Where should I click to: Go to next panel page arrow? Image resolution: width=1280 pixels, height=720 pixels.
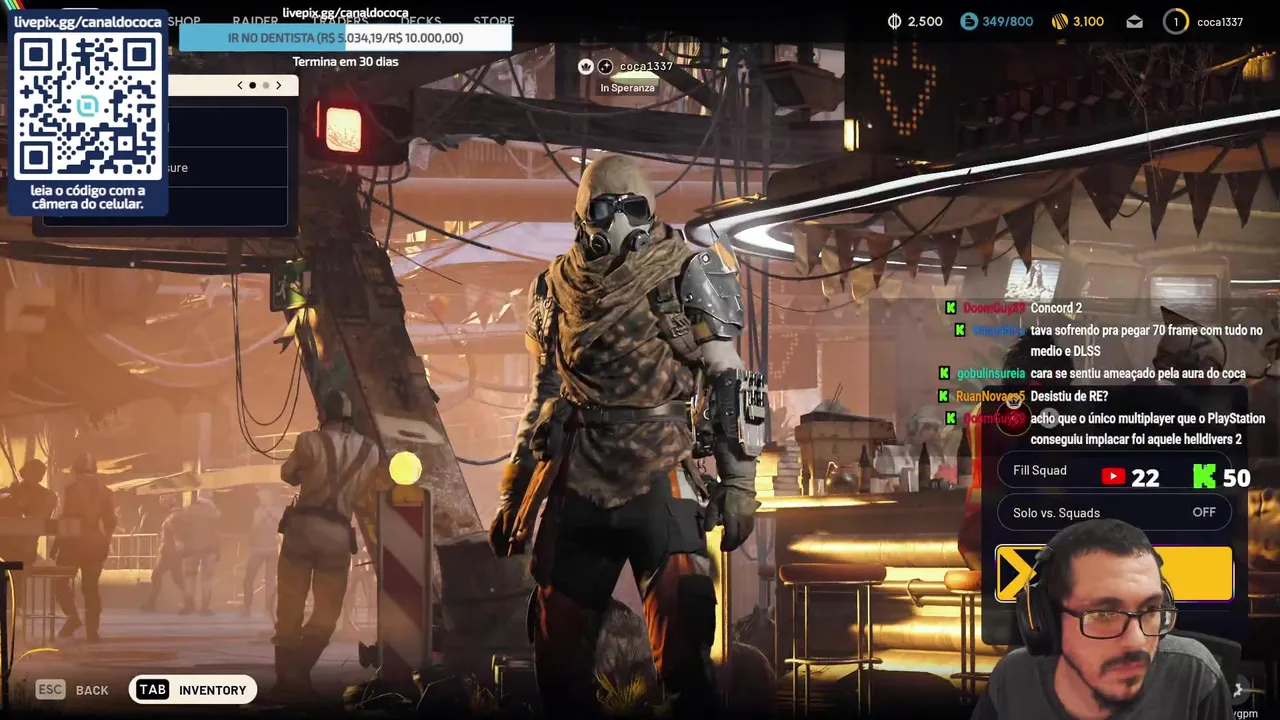coord(279,85)
